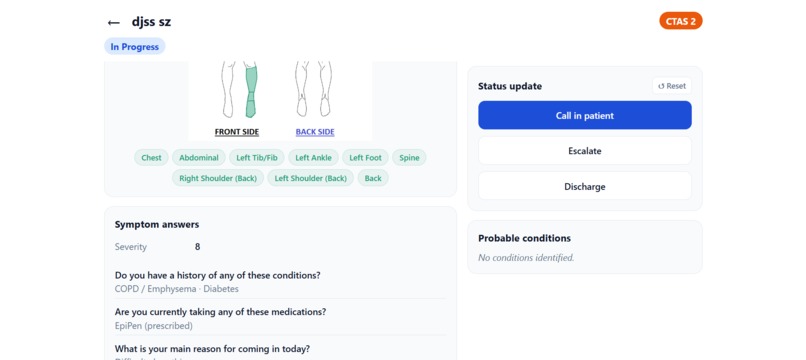
Task: Click the Probable conditions heading
Action: point(524,238)
